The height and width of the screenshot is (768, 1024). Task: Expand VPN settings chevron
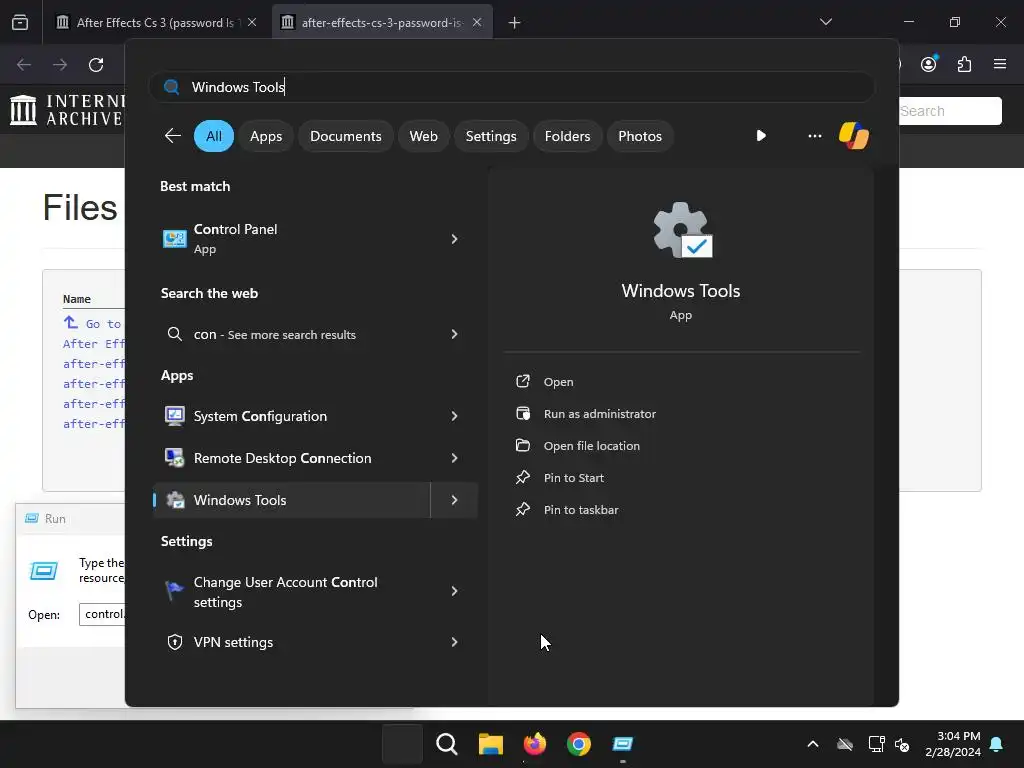click(455, 642)
